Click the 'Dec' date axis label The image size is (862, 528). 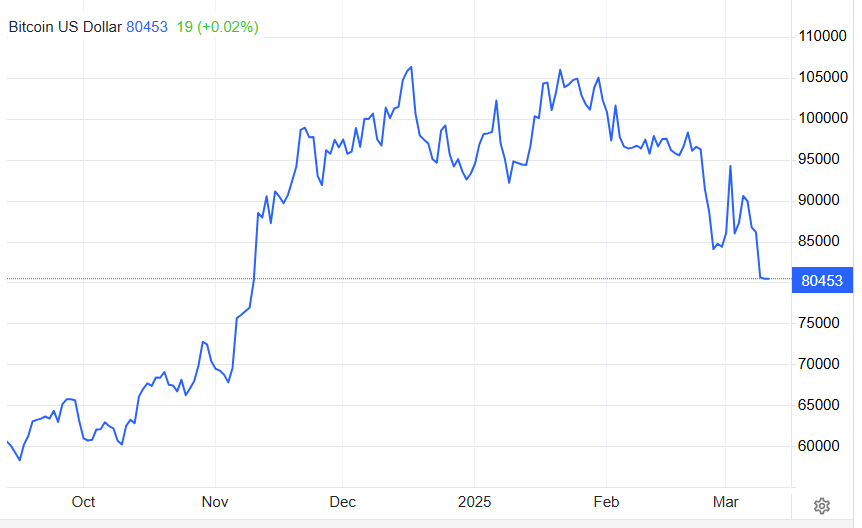tap(342, 502)
